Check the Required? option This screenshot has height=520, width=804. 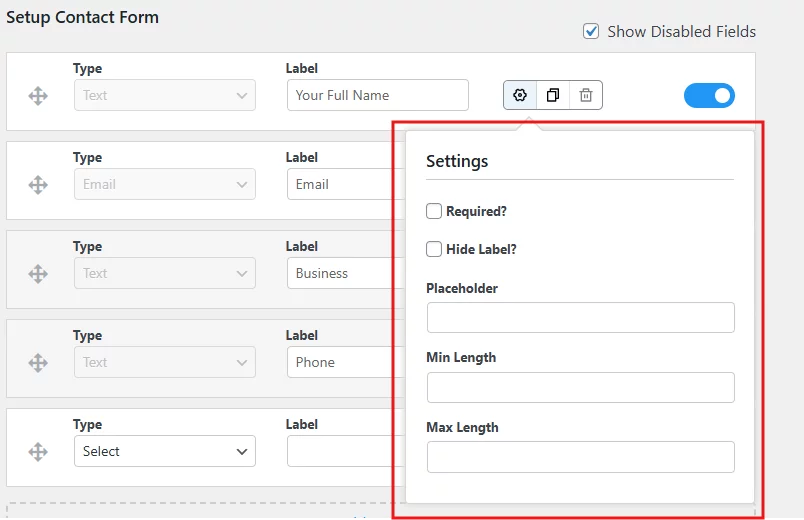[434, 211]
